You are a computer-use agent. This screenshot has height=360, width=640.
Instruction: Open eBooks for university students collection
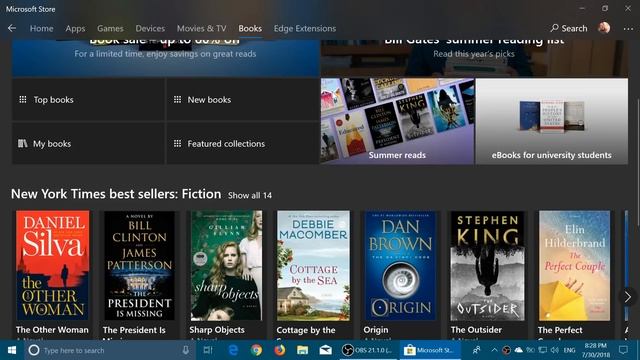pos(551,121)
